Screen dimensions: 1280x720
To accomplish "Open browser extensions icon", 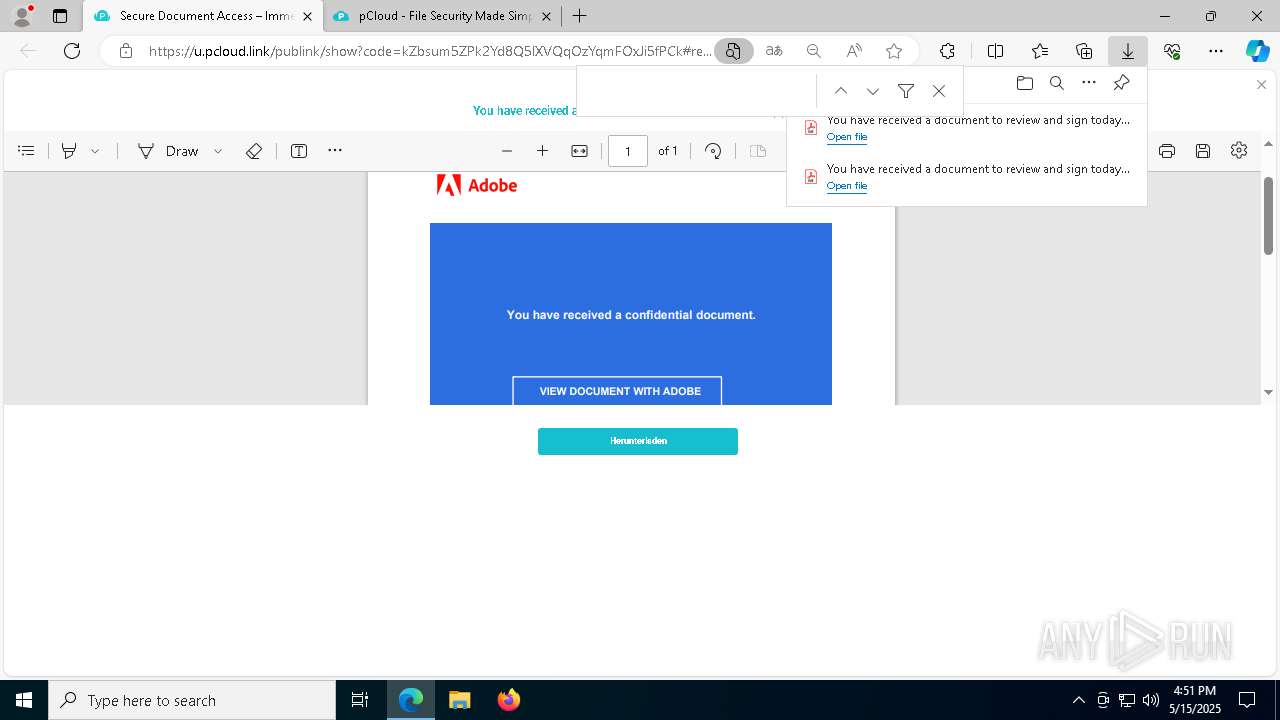I will pyautogui.click(x=947, y=51).
